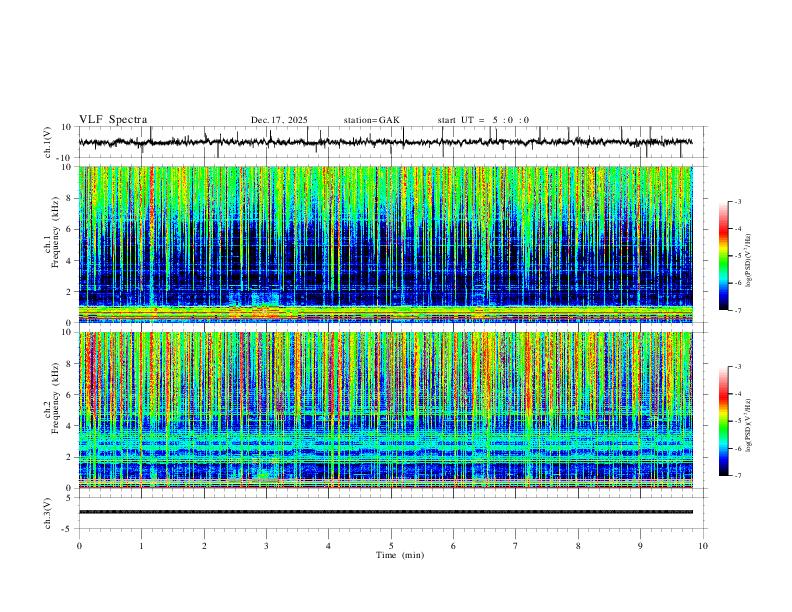Screen dimensions: 792x612
Task: Click ch.1 frequency axis "6" kHz tick
Action: click(70, 229)
